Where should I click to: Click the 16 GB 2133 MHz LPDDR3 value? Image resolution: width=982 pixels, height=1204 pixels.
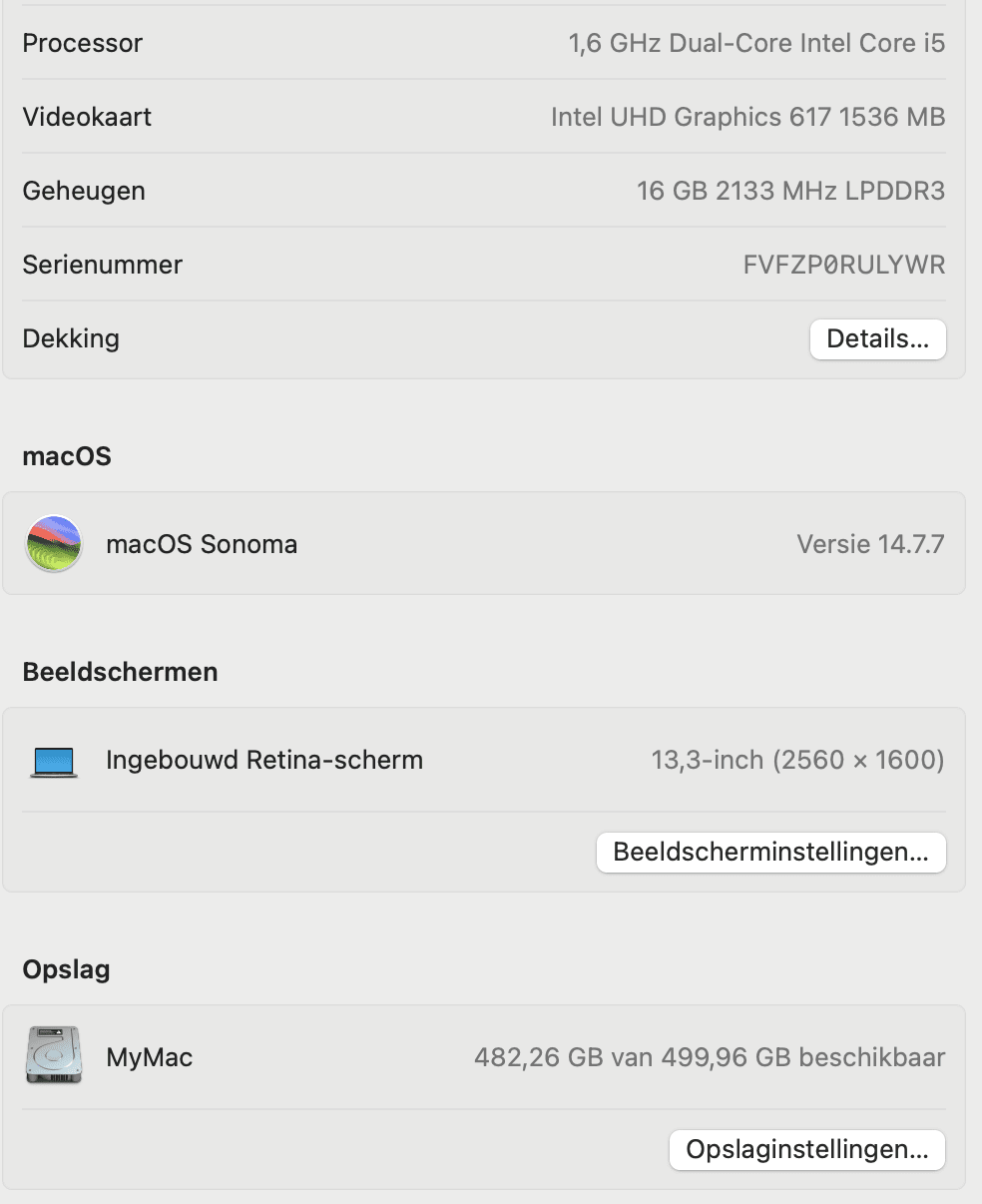tap(790, 192)
